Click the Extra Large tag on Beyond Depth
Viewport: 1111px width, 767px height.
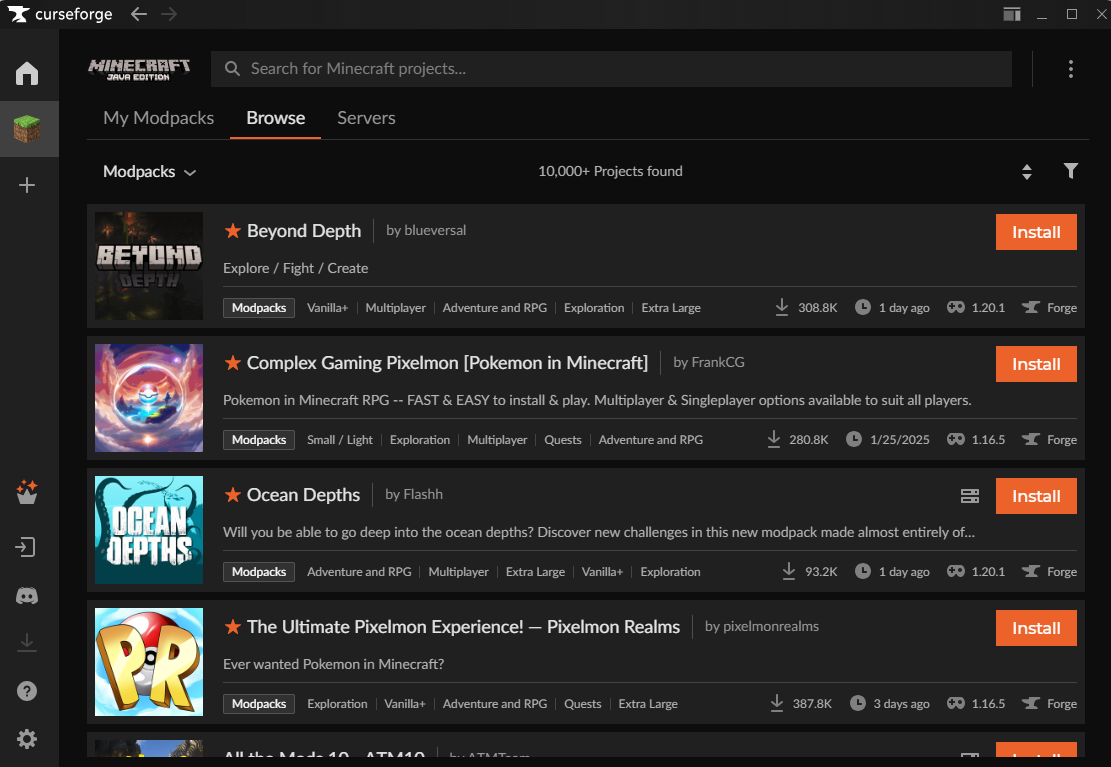click(x=671, y=308)
